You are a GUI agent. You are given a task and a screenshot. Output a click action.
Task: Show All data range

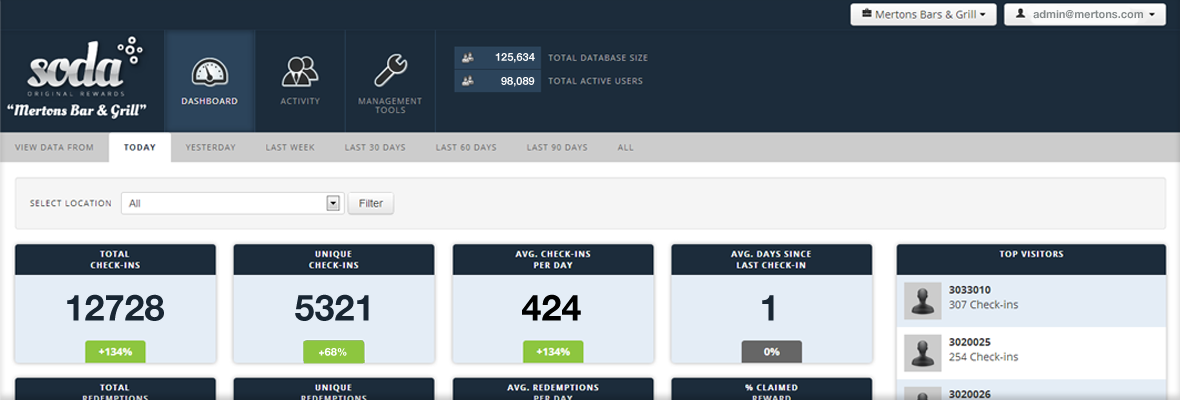[x=625, y=147]
